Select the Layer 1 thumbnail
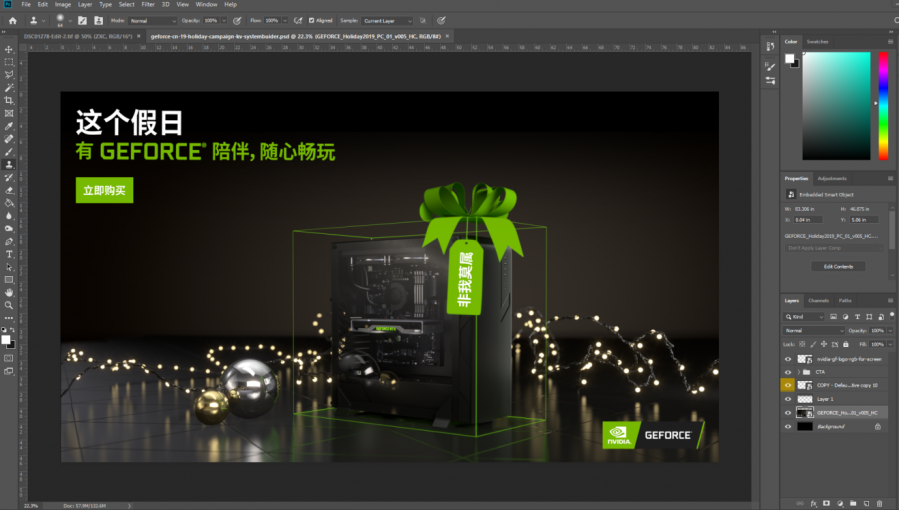This screenshot has height=510, width=899. pyautogui.click(x=805, y=399)
